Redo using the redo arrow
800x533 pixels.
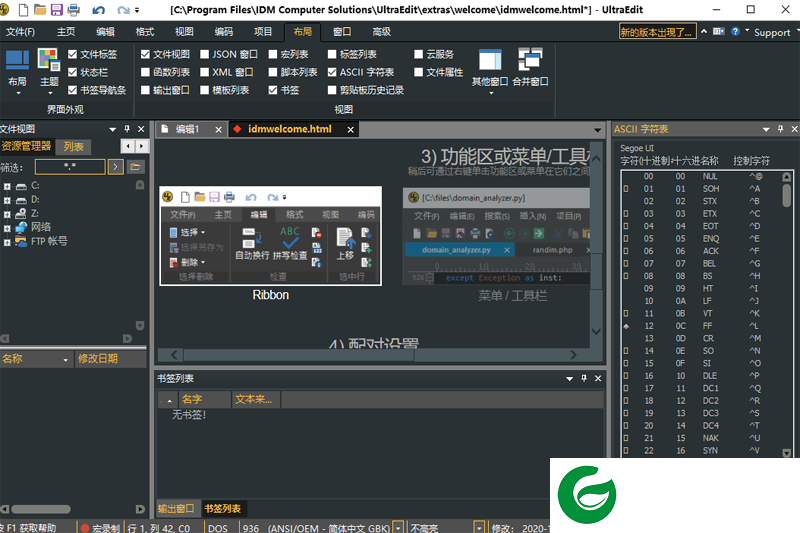coord(123,10)
